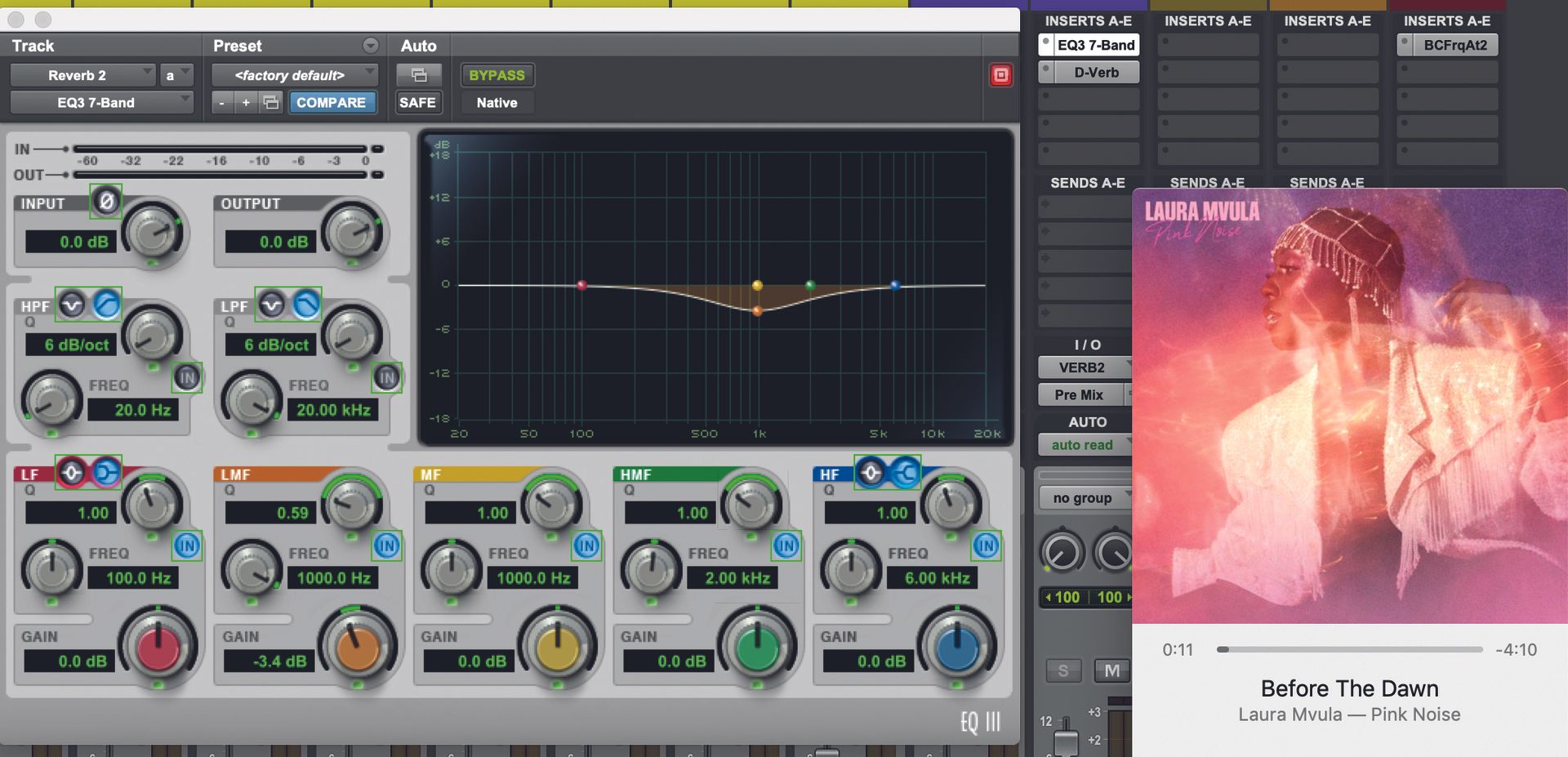The image size is (1568, 757).
Task: Click the automation enable icon under Auto
Action: (419, 74)
